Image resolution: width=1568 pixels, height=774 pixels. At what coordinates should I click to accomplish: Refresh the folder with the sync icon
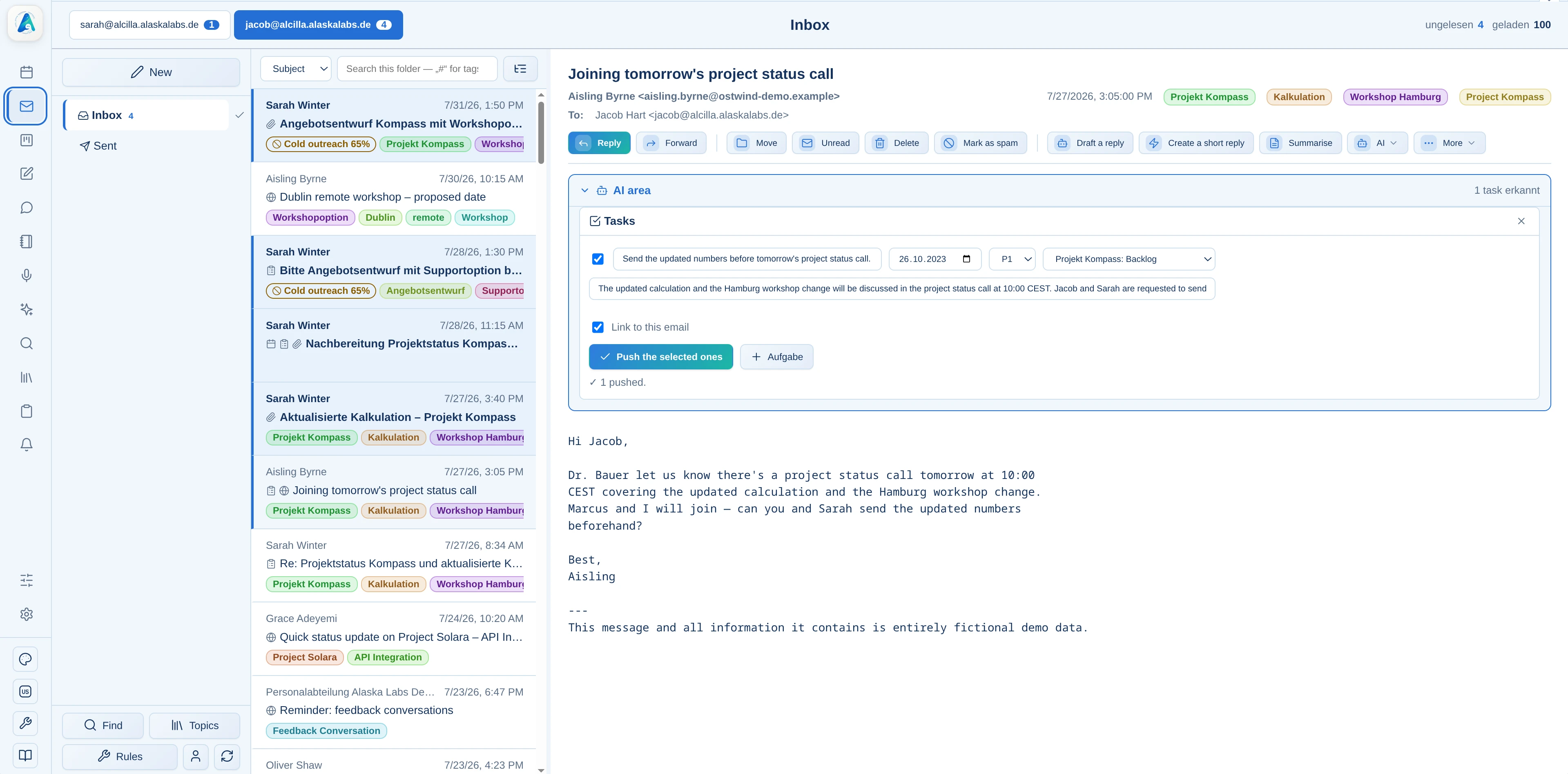(227, 756)
